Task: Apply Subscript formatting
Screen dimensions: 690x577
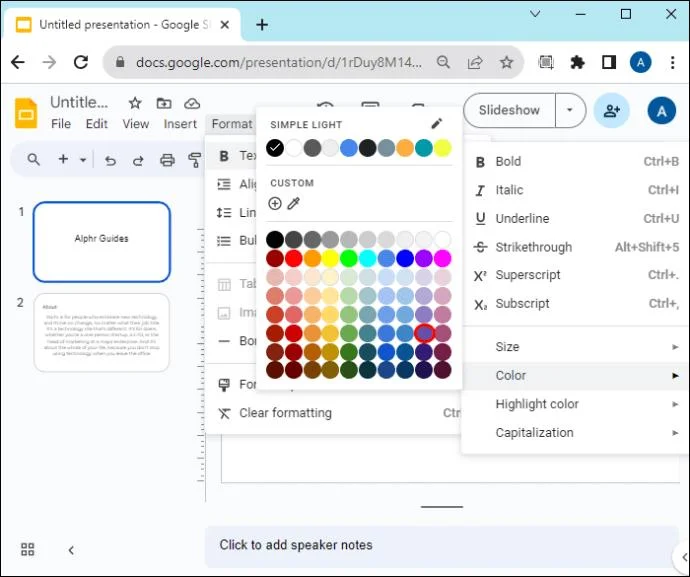Action: pos(576,304)
